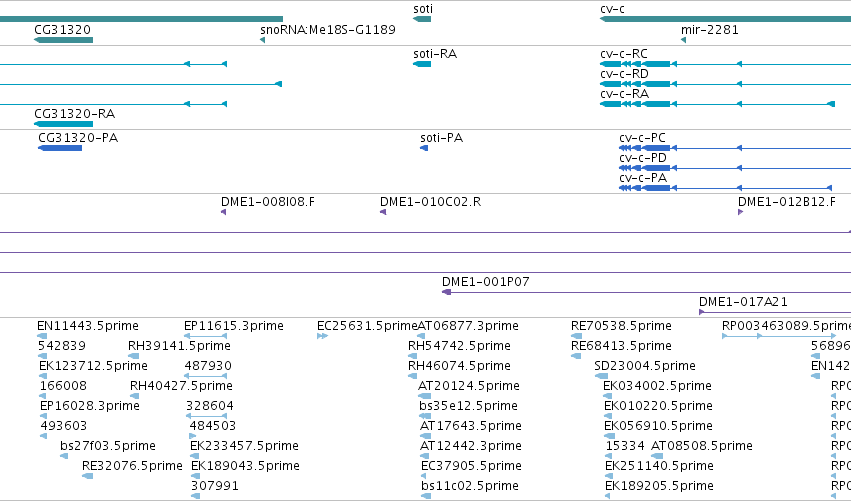Click the soti gene label

pos(423,9)
